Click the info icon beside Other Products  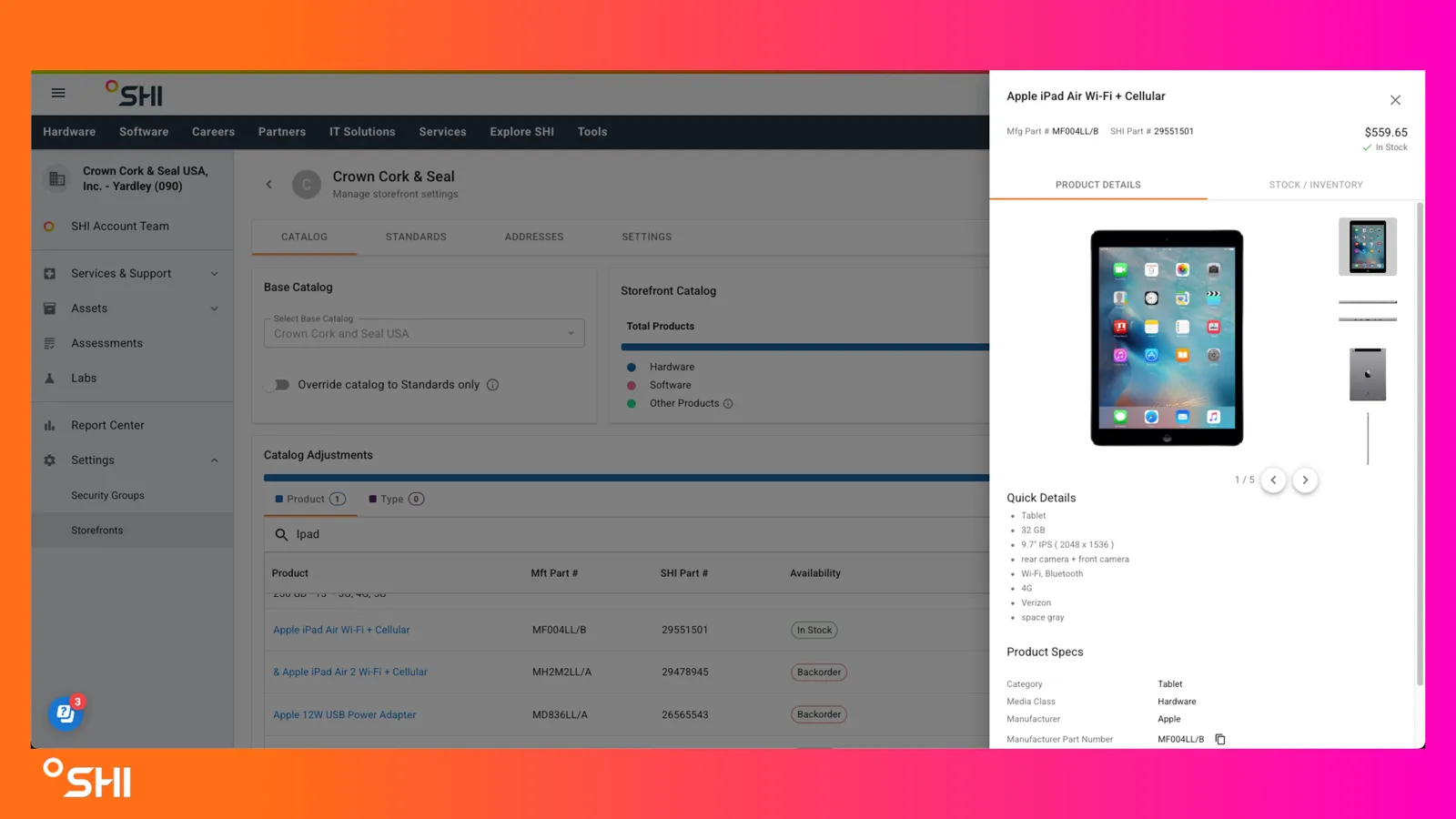[x=728, y=404]
